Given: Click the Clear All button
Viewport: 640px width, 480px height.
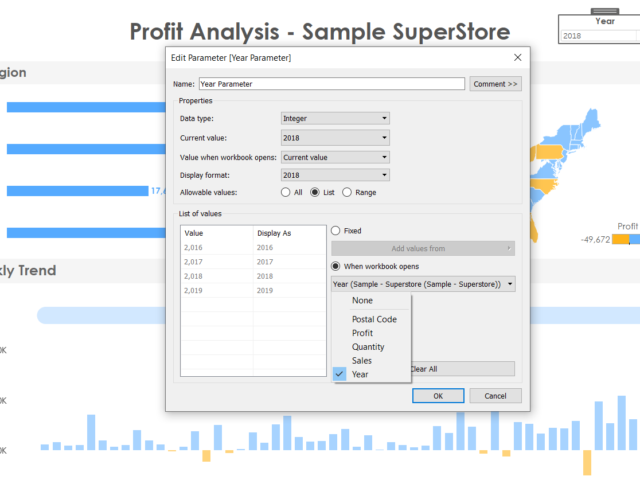Looking at the screenshot, I should [462, 369].
